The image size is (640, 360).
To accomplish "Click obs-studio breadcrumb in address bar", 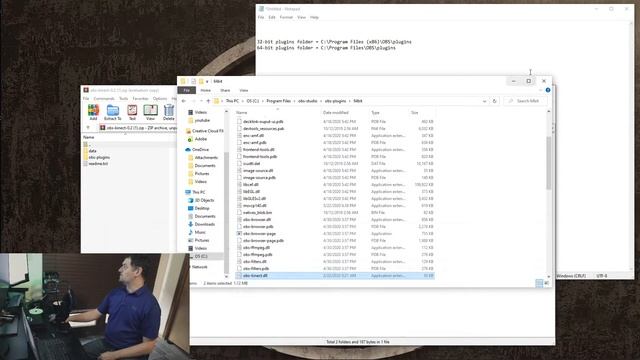I will click(x=308, y=101).
